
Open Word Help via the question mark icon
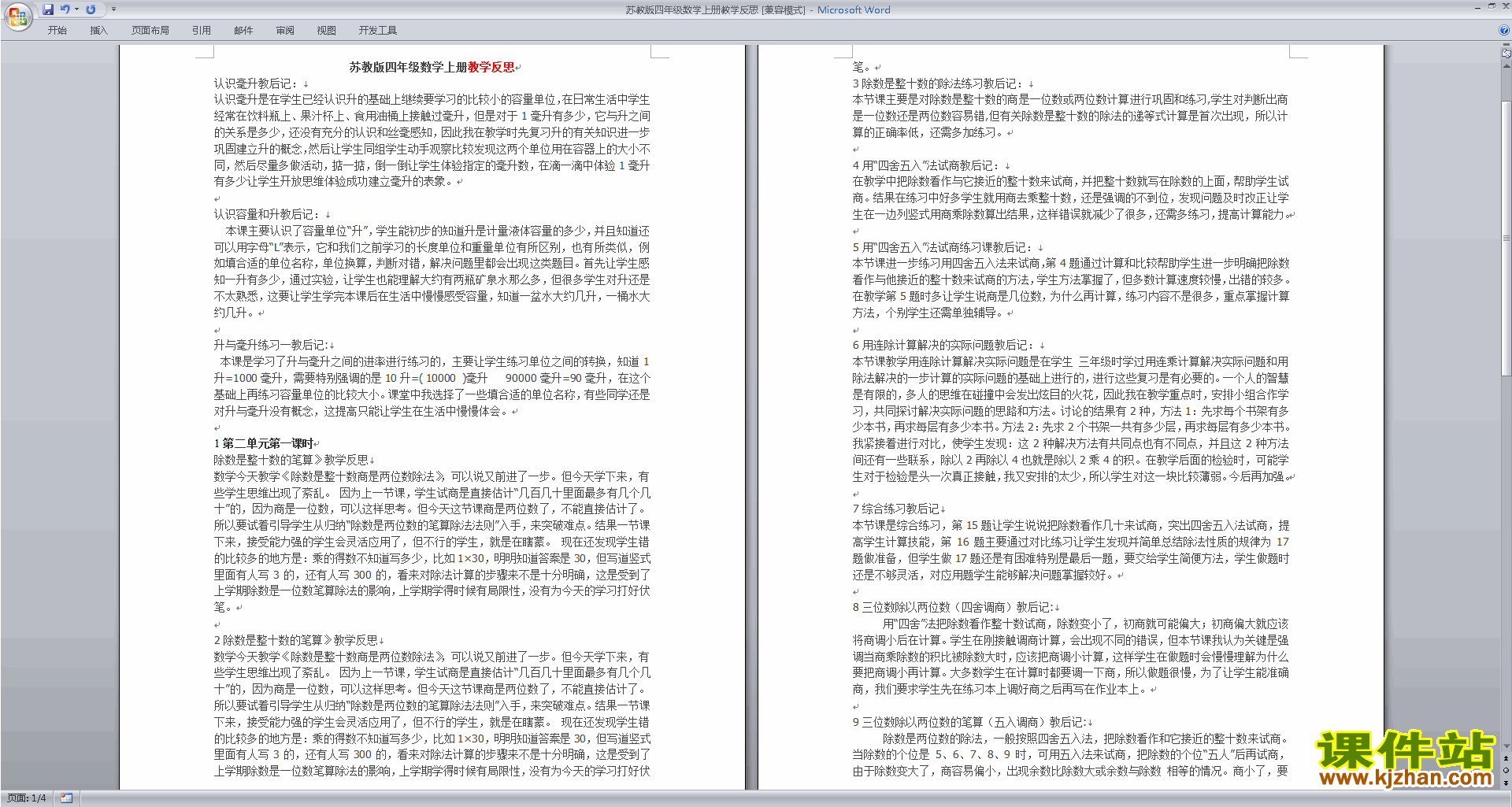pyautogui.click(x=1504, y=31)
